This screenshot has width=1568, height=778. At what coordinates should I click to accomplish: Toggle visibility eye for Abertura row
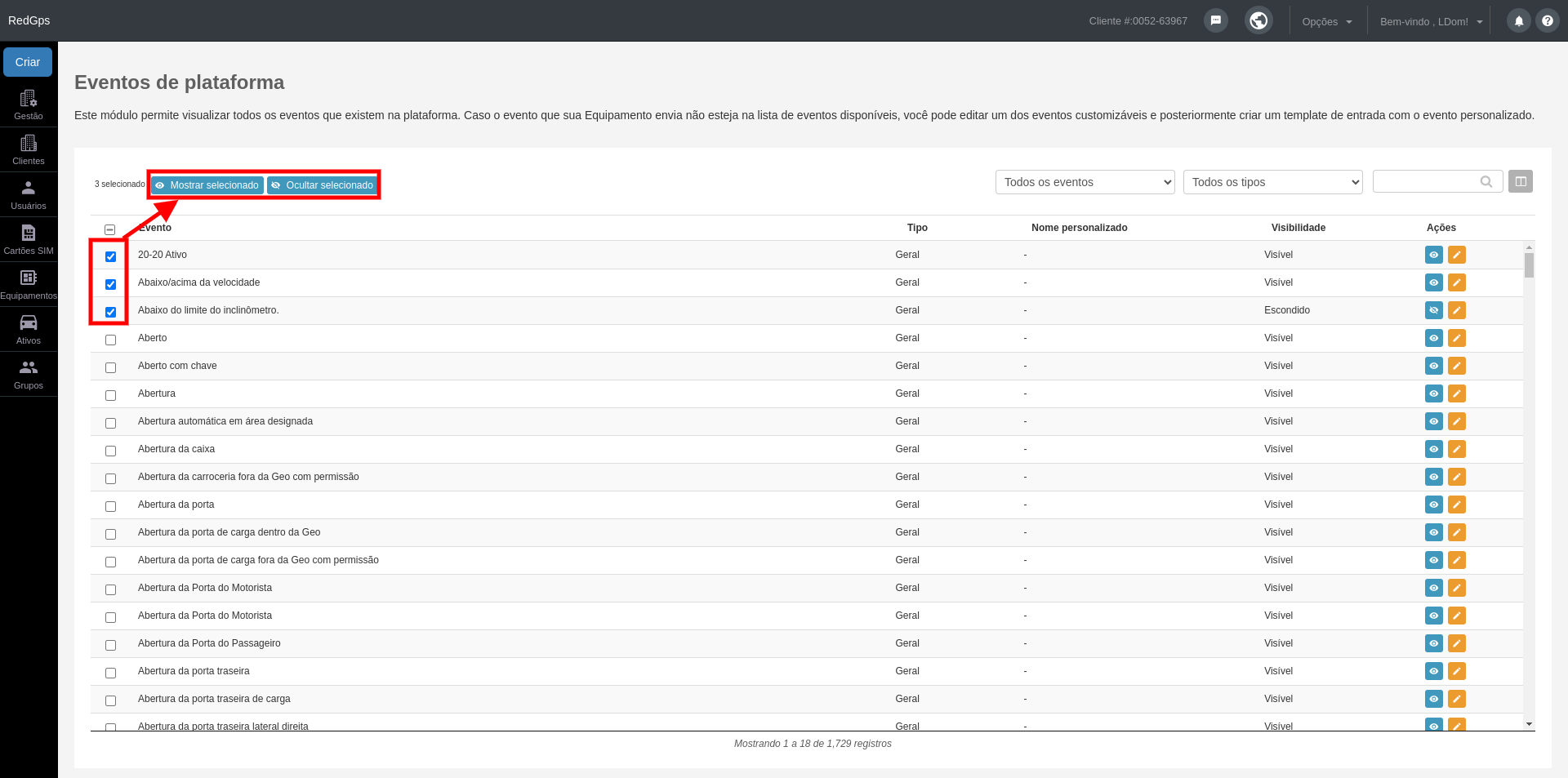point(1434,393)
